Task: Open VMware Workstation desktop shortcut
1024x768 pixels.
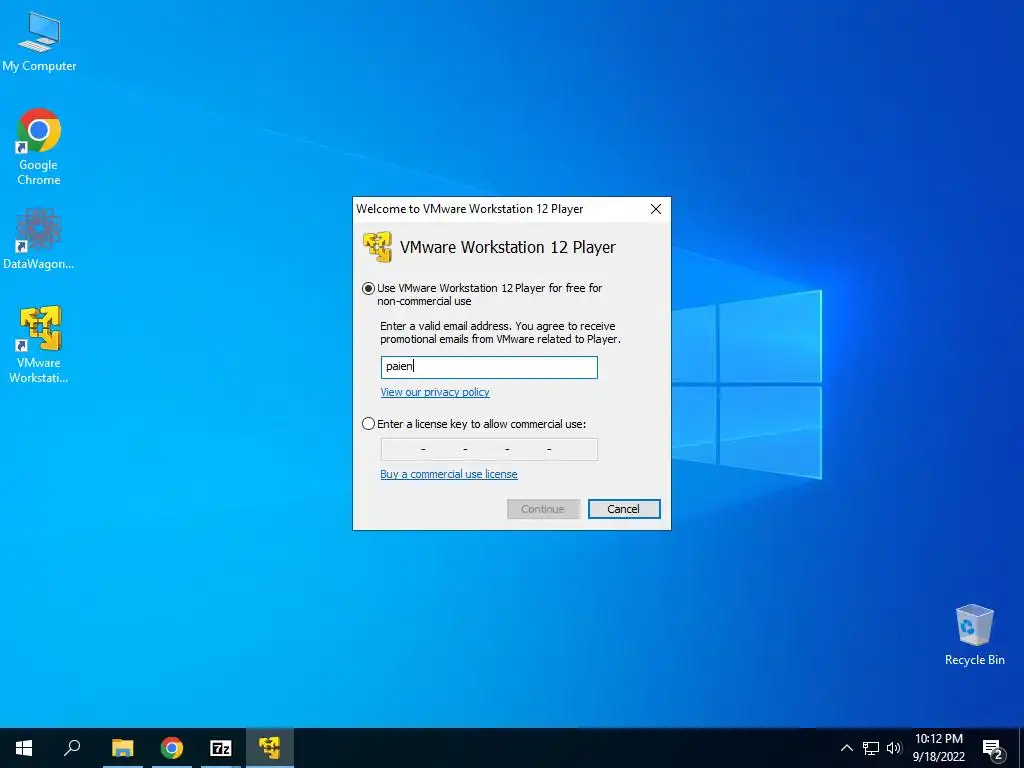Action: [39, 344]
